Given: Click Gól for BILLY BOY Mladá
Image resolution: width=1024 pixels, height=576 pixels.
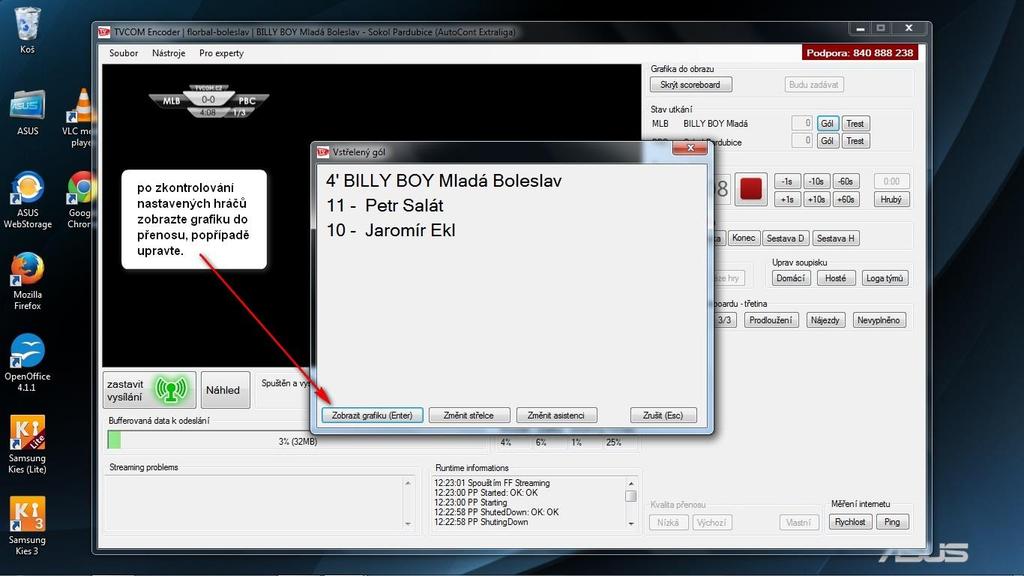Looking at the screenshot, I should (x=827, y=123).
